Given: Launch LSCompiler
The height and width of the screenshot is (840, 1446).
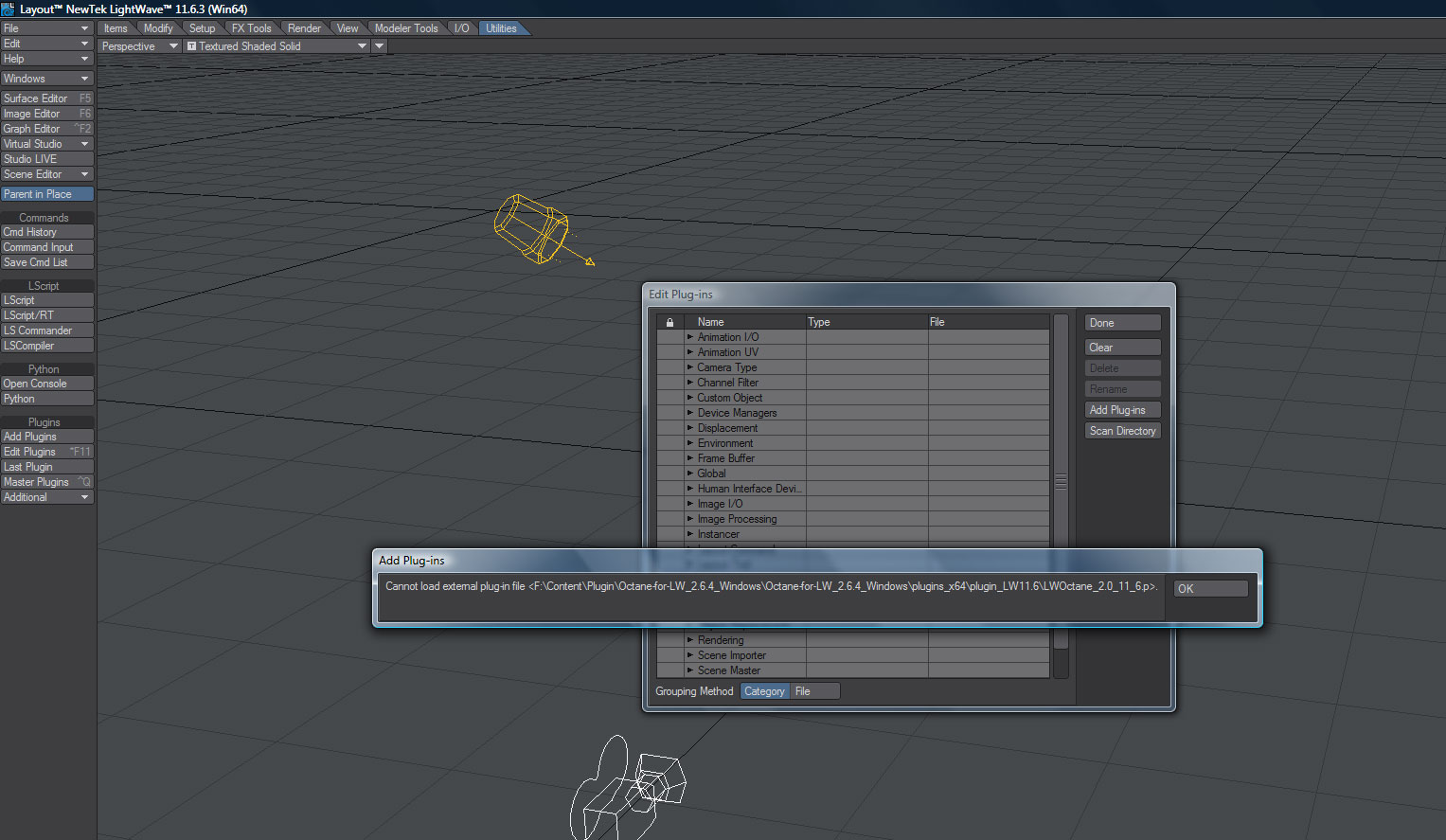Looking at the screenshot, I should (46, 346).
